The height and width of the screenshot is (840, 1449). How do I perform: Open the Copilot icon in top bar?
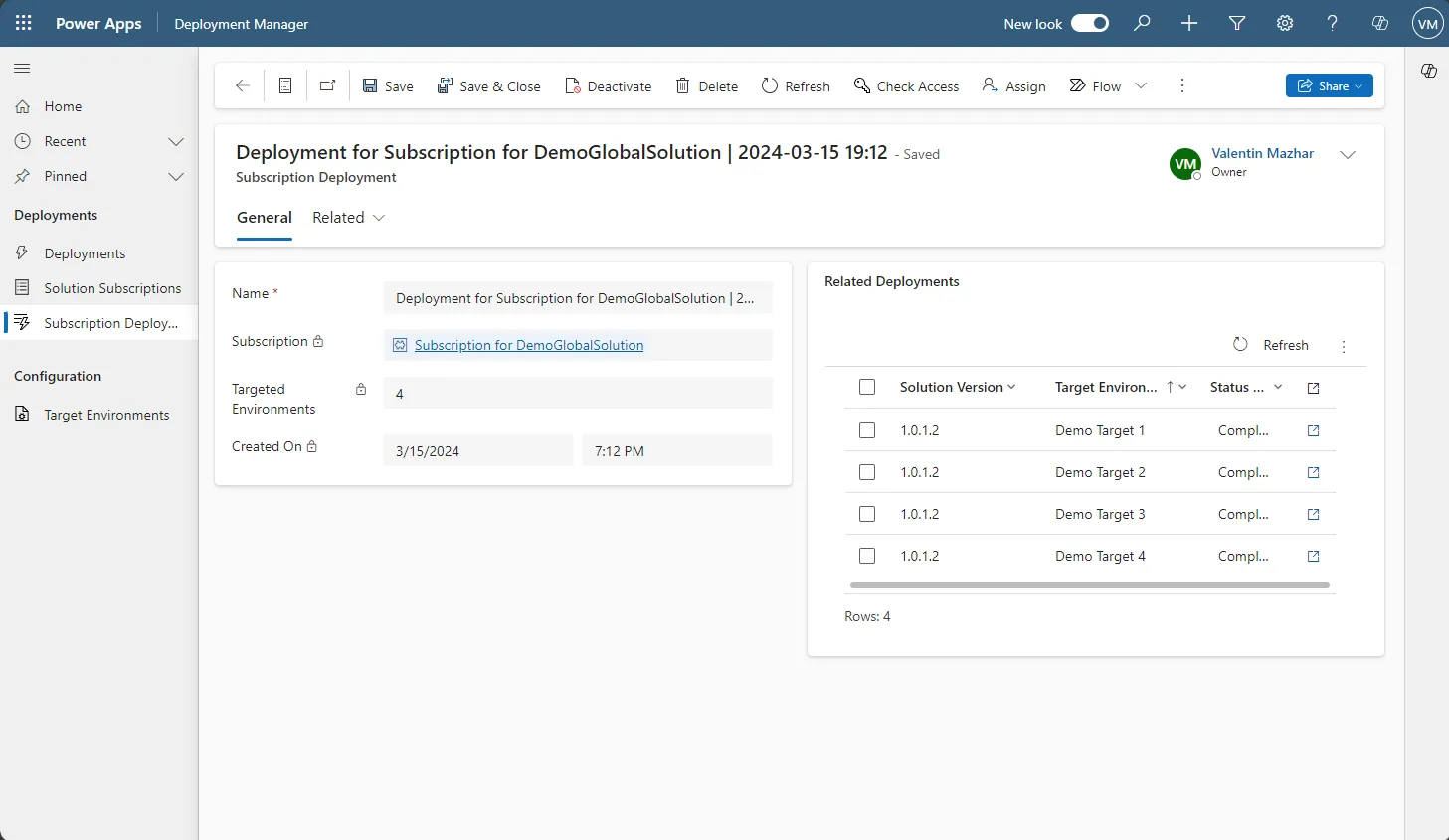pos(1380,23)
